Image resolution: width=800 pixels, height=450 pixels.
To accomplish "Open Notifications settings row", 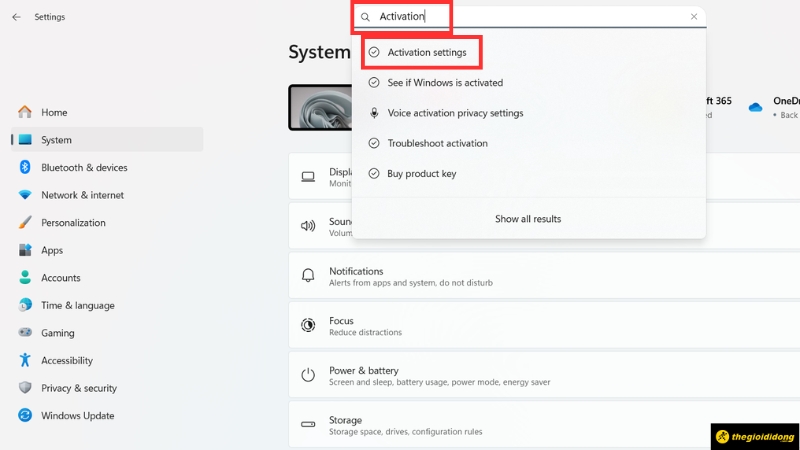I will coord(544,276).
